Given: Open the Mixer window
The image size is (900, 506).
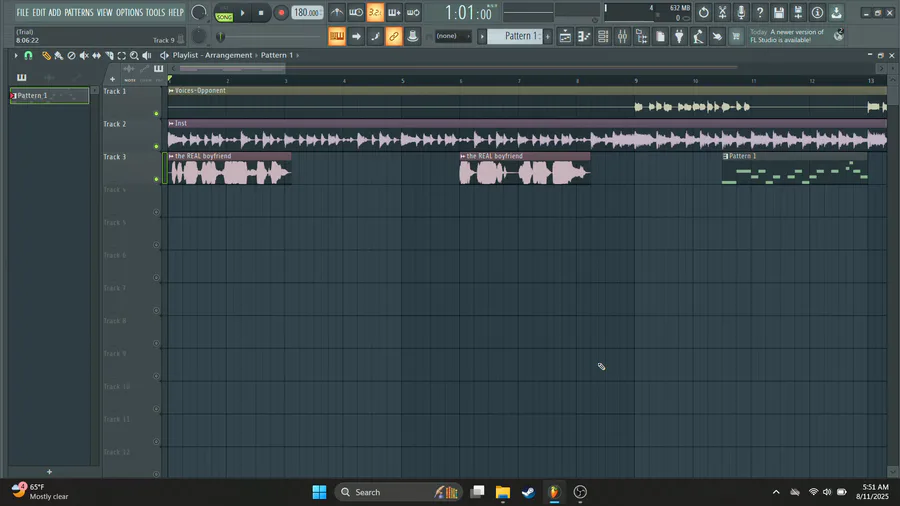Looking at the screenshot, I should pos(622,37).
